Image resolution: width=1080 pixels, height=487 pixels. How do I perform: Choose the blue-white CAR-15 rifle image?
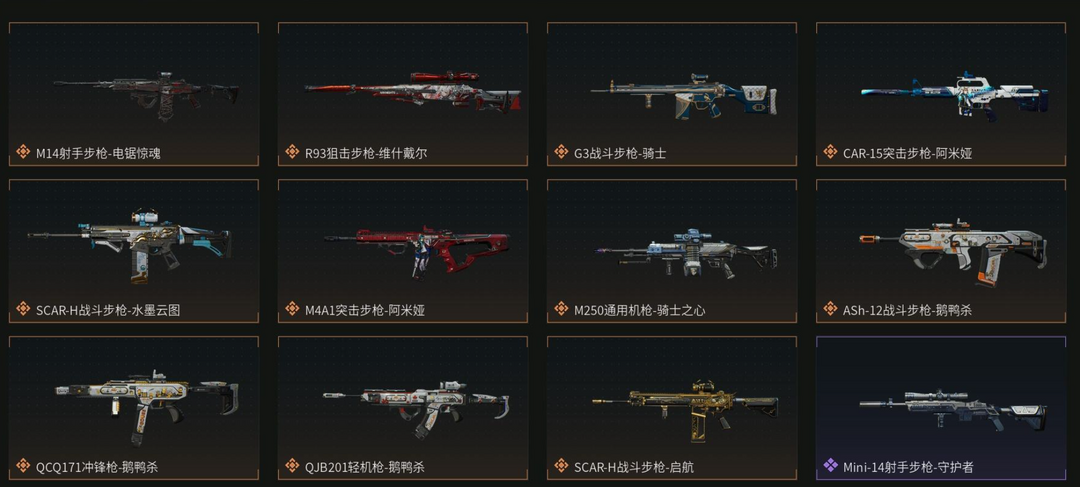[x=955, y=96]
